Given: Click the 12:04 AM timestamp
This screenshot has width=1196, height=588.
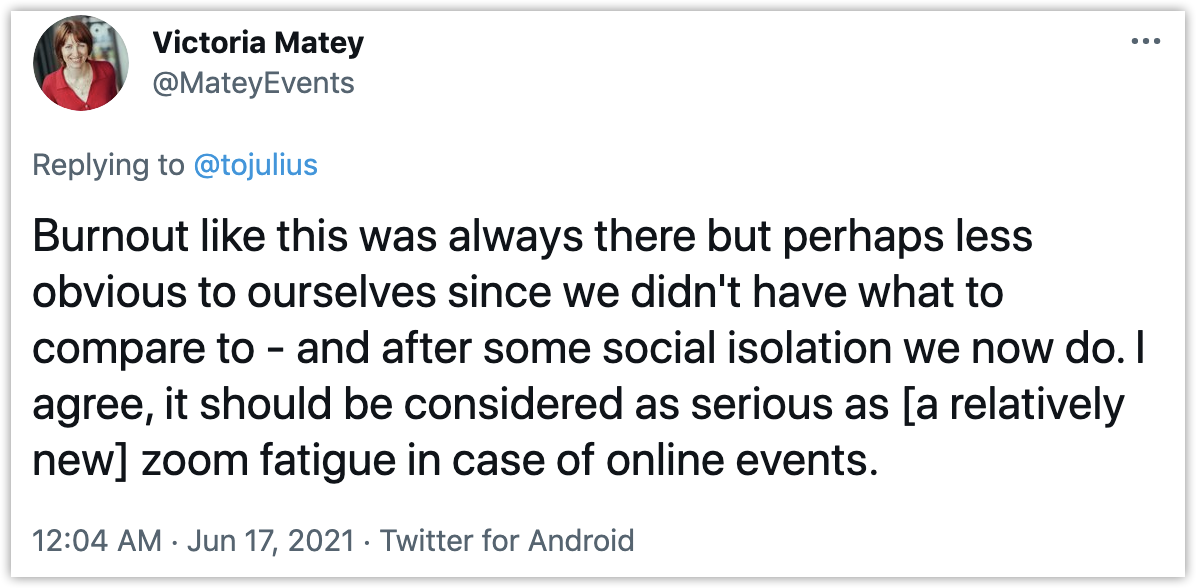Looking at the screenshot, I should [96, 541].
